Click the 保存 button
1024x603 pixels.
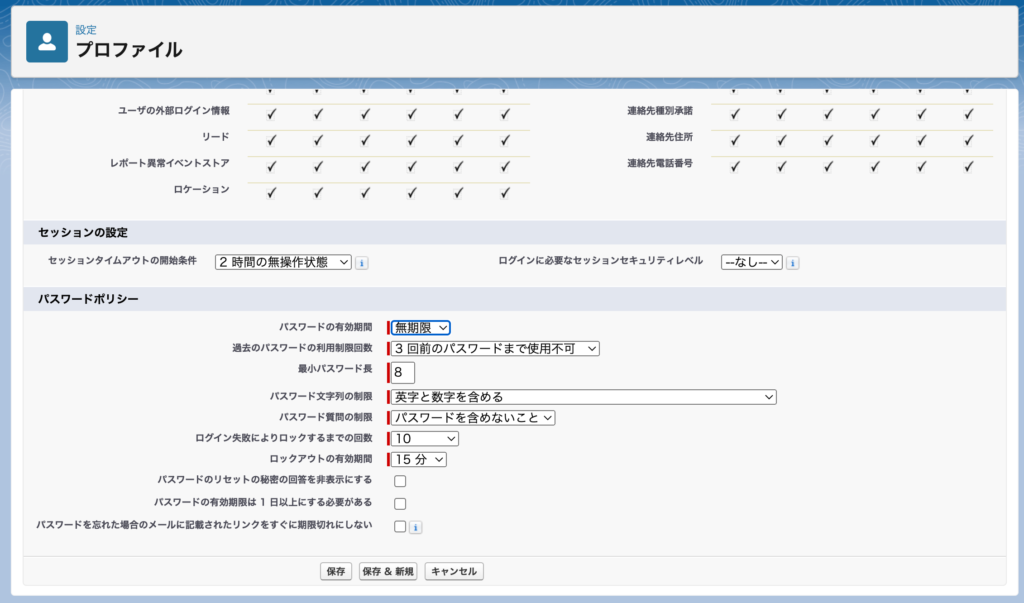(x=336, y=572)
